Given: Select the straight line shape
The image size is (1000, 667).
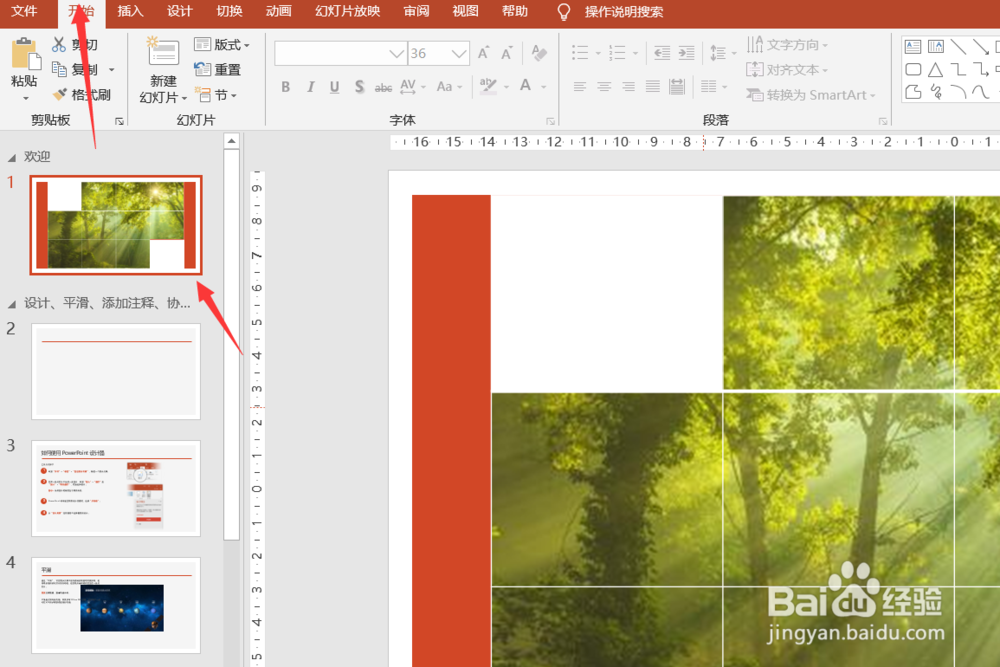Looking at the screenshot, I should (x=958, y=46).
